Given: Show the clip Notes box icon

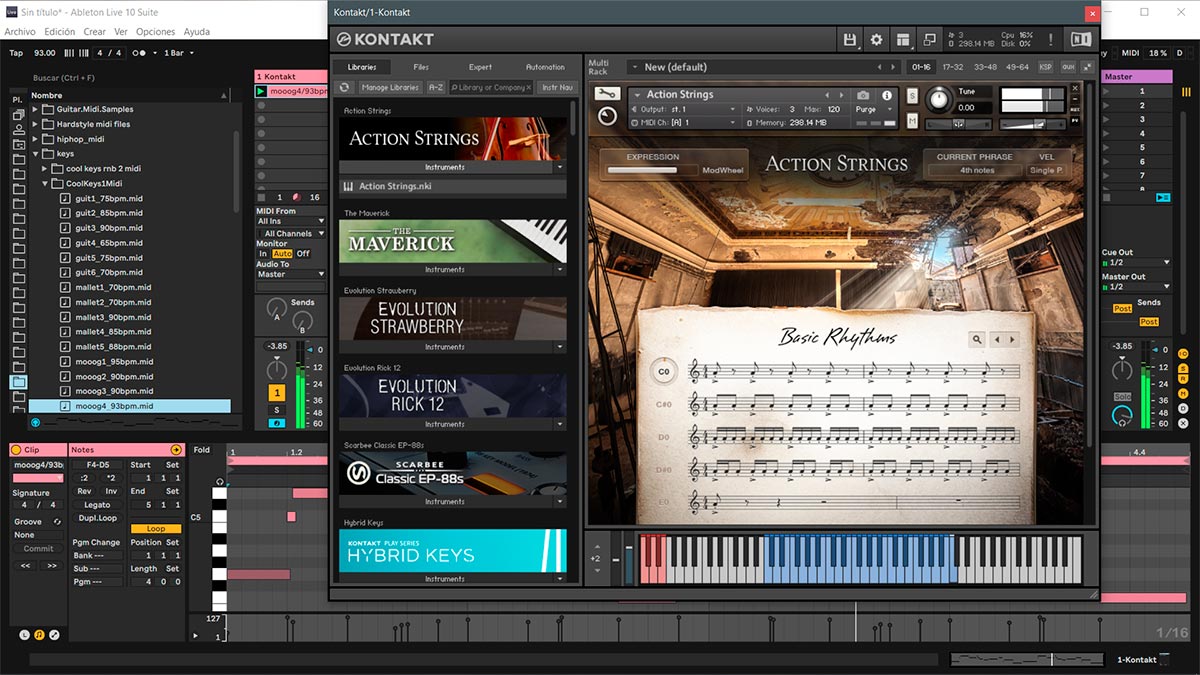Looking at the screenshot, I should 39,635.
